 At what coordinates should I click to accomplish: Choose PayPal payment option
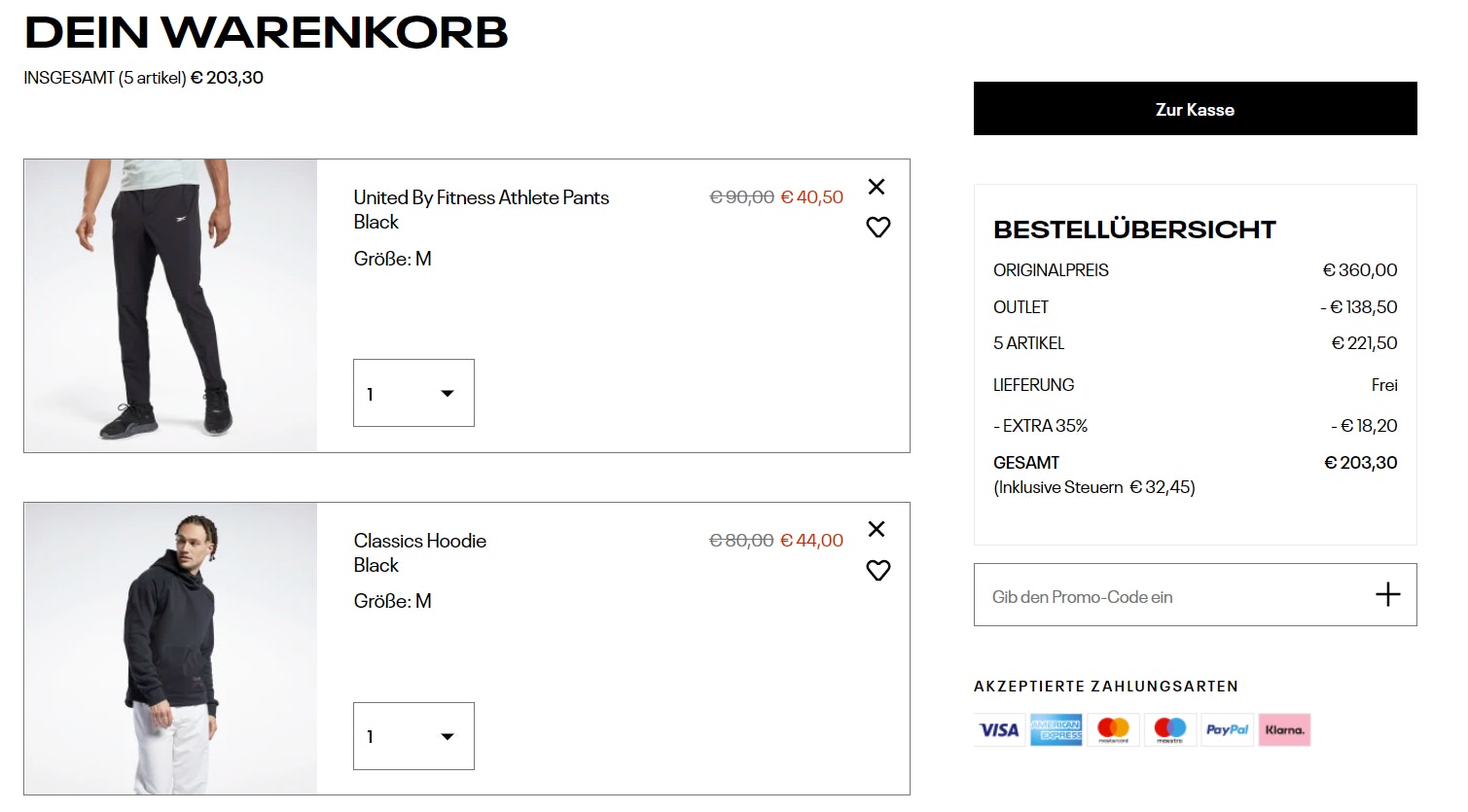click(x=1227, y=729)
